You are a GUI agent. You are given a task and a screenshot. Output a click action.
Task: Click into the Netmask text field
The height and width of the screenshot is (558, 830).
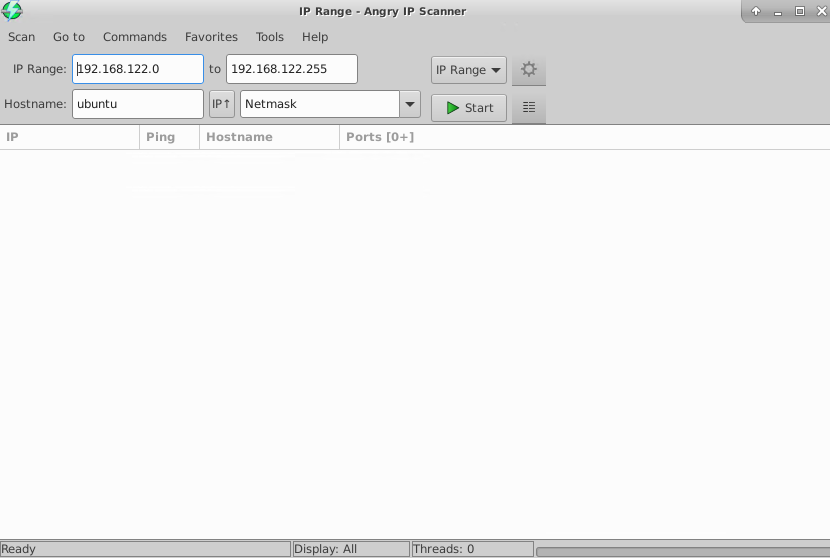320,104
